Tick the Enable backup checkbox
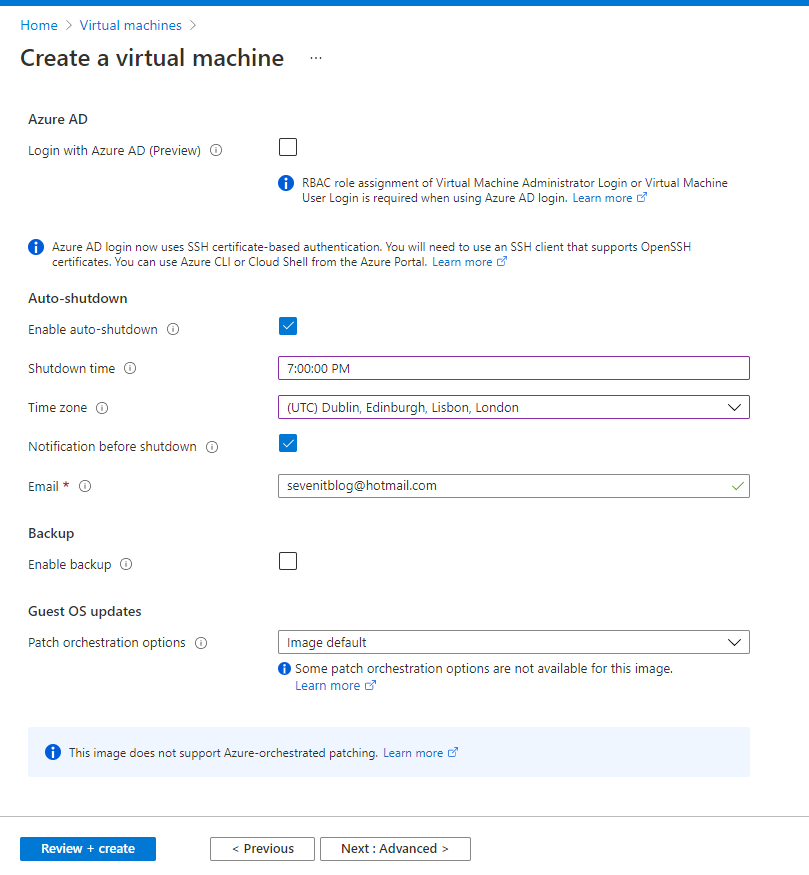809x875 pixels. (x=288, y=561)
